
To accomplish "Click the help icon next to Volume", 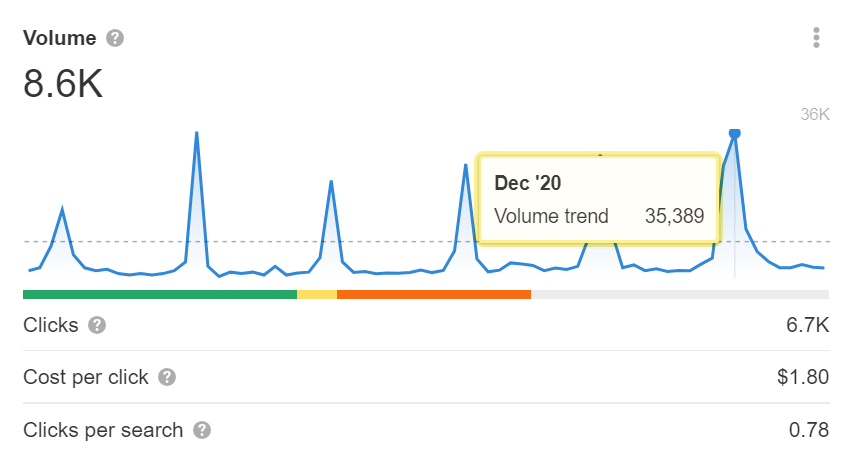I will (115, 39).
